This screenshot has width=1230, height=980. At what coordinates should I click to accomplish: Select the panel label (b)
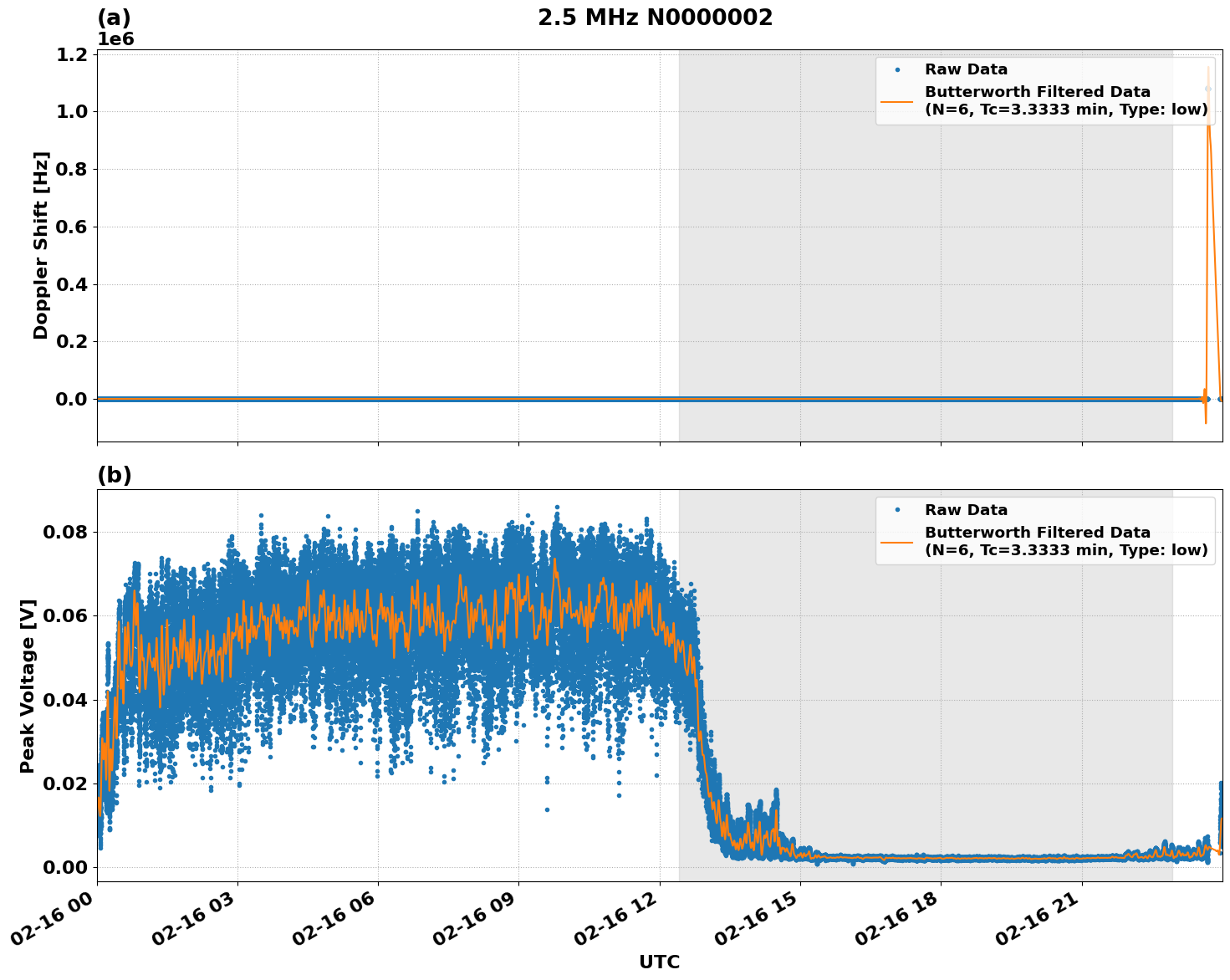click(x=114, y=474)
